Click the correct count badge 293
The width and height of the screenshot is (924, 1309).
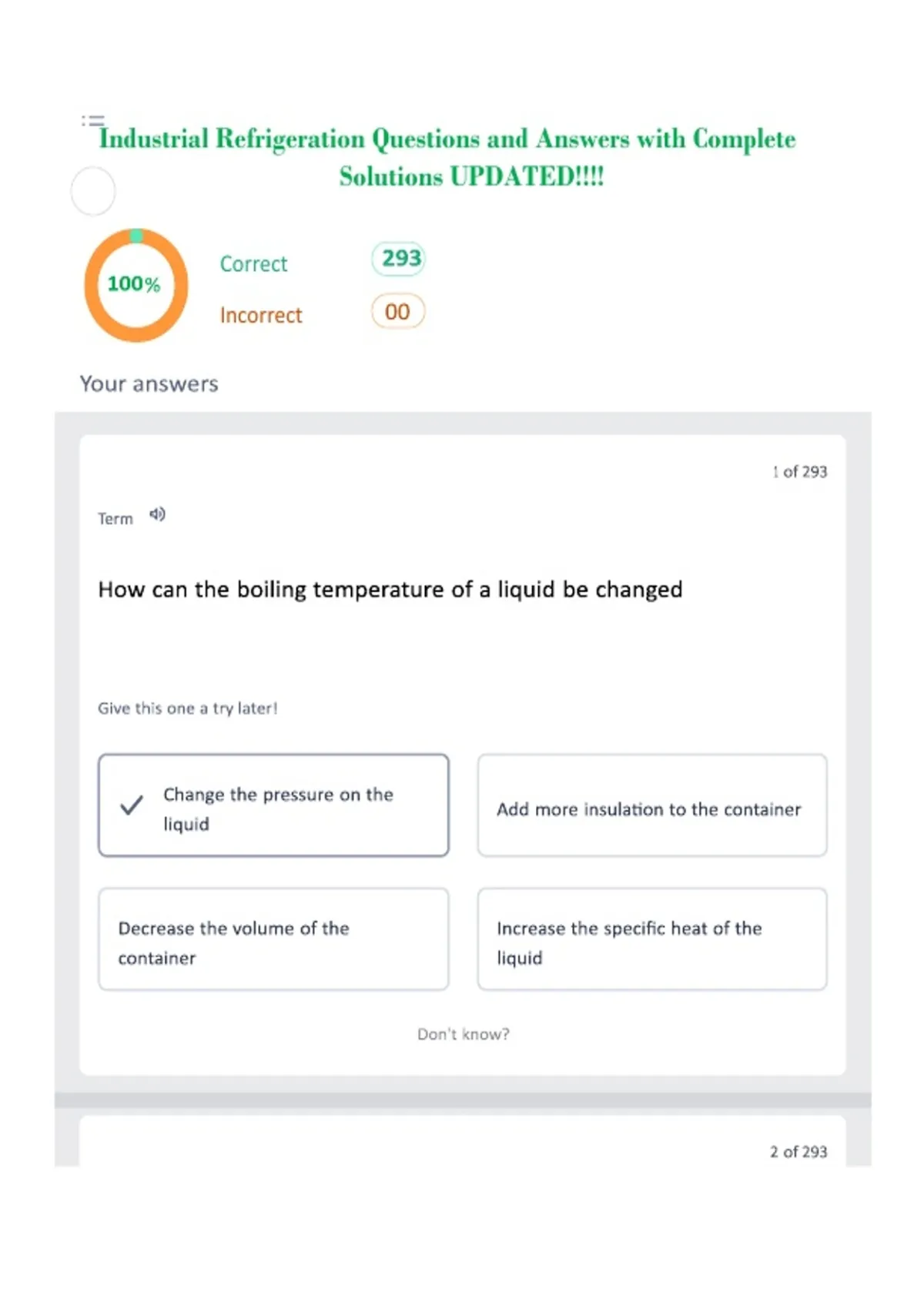point(399,259)
